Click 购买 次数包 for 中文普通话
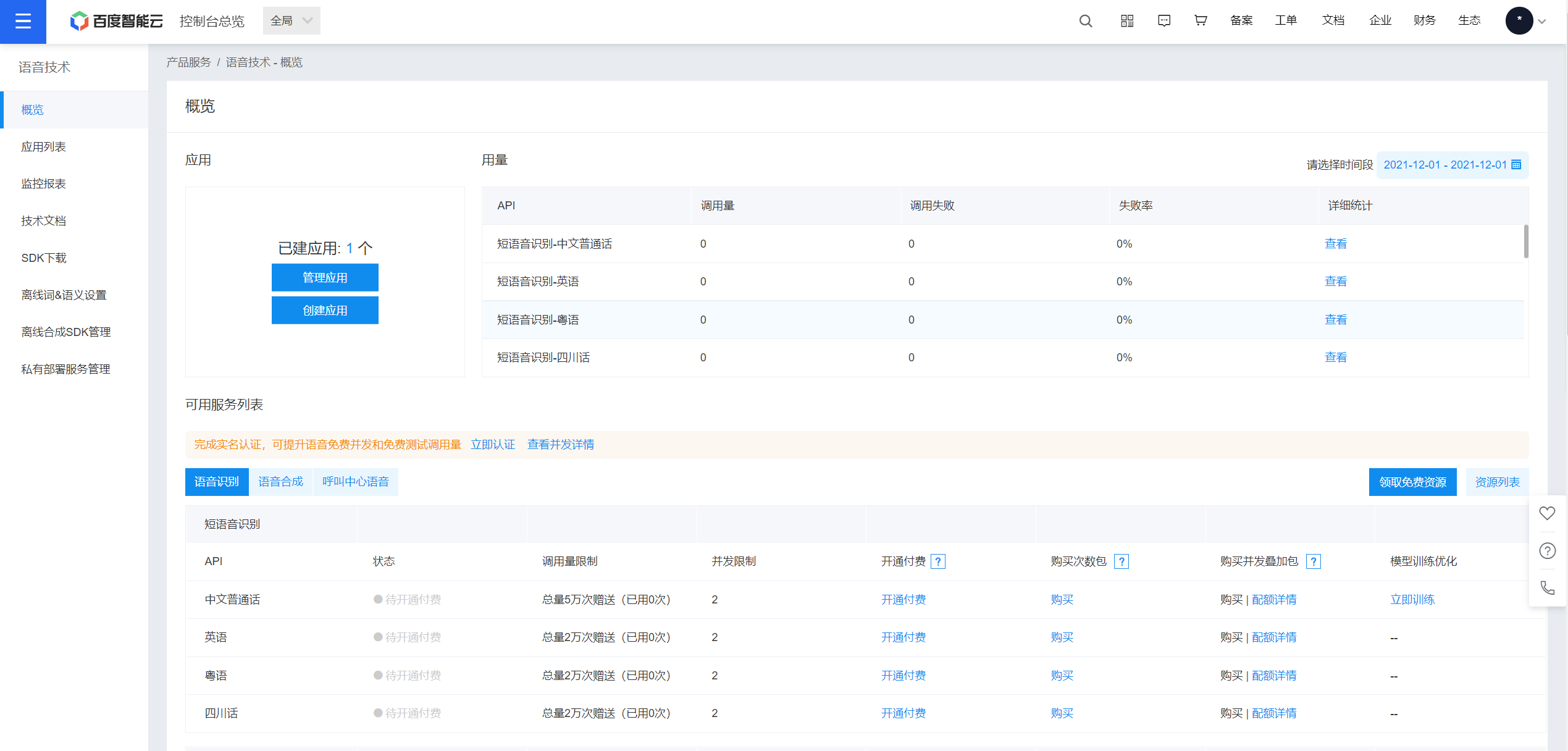1568x751 pixels. tap(1062, 600)
